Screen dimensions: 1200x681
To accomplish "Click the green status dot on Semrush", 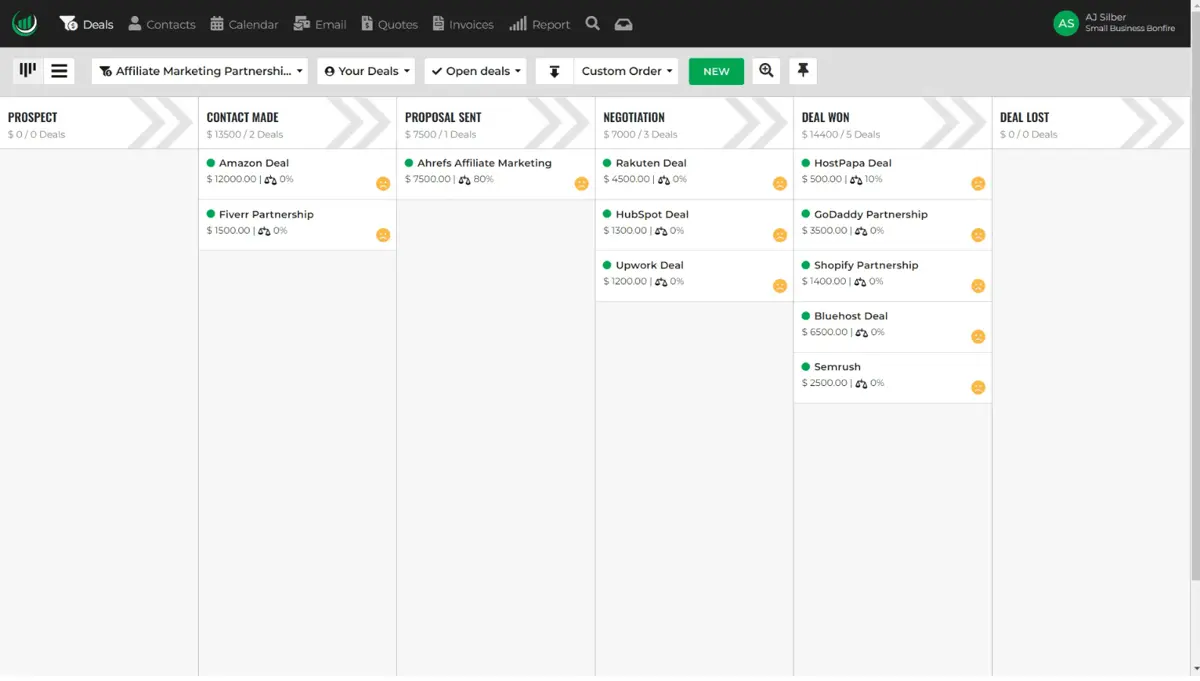I will [806, 367].
